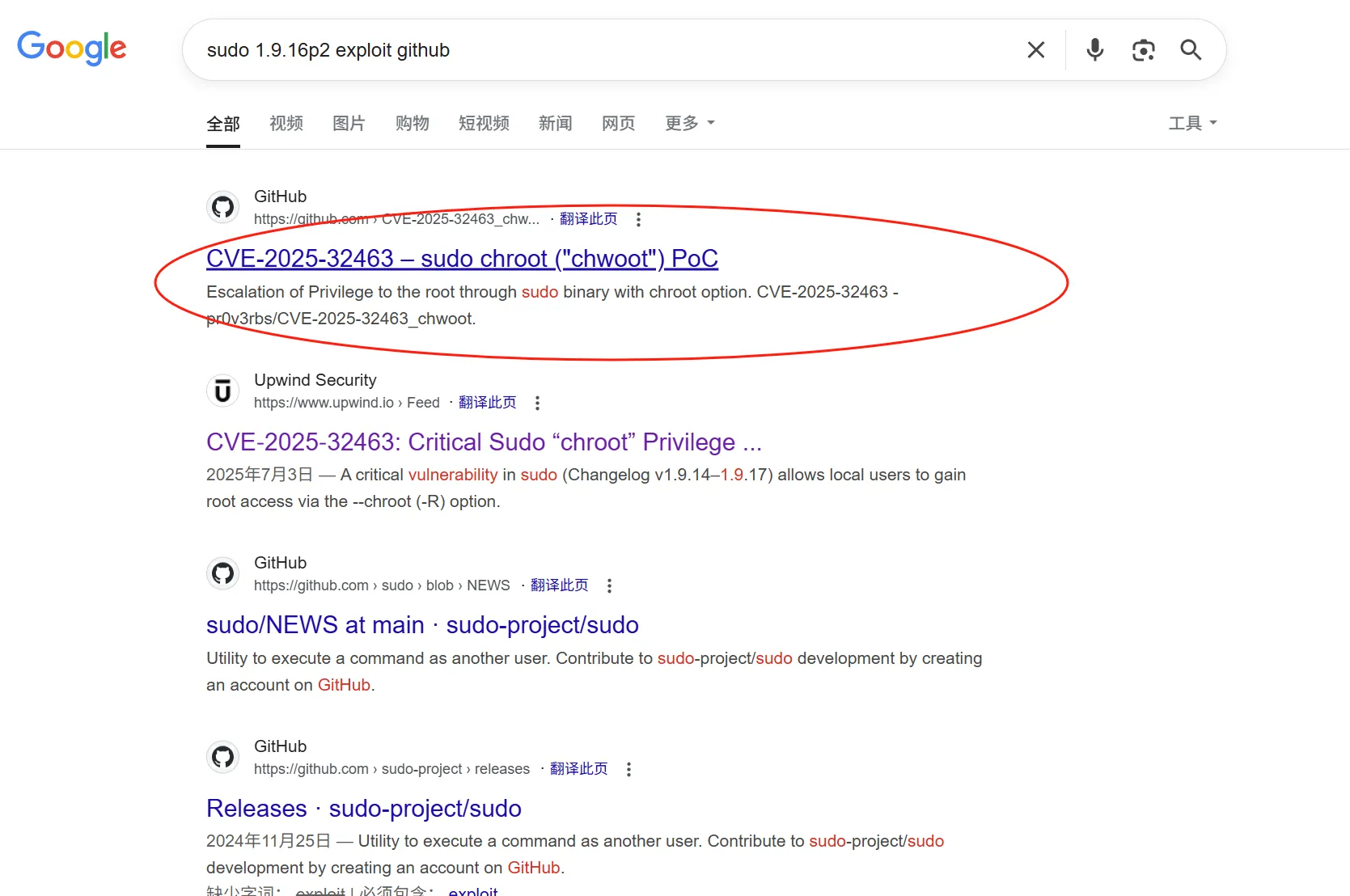Screen dimensions: 1350x896
Task: Open the 工具 tools dropdown
Action: tap(1192, 123)
